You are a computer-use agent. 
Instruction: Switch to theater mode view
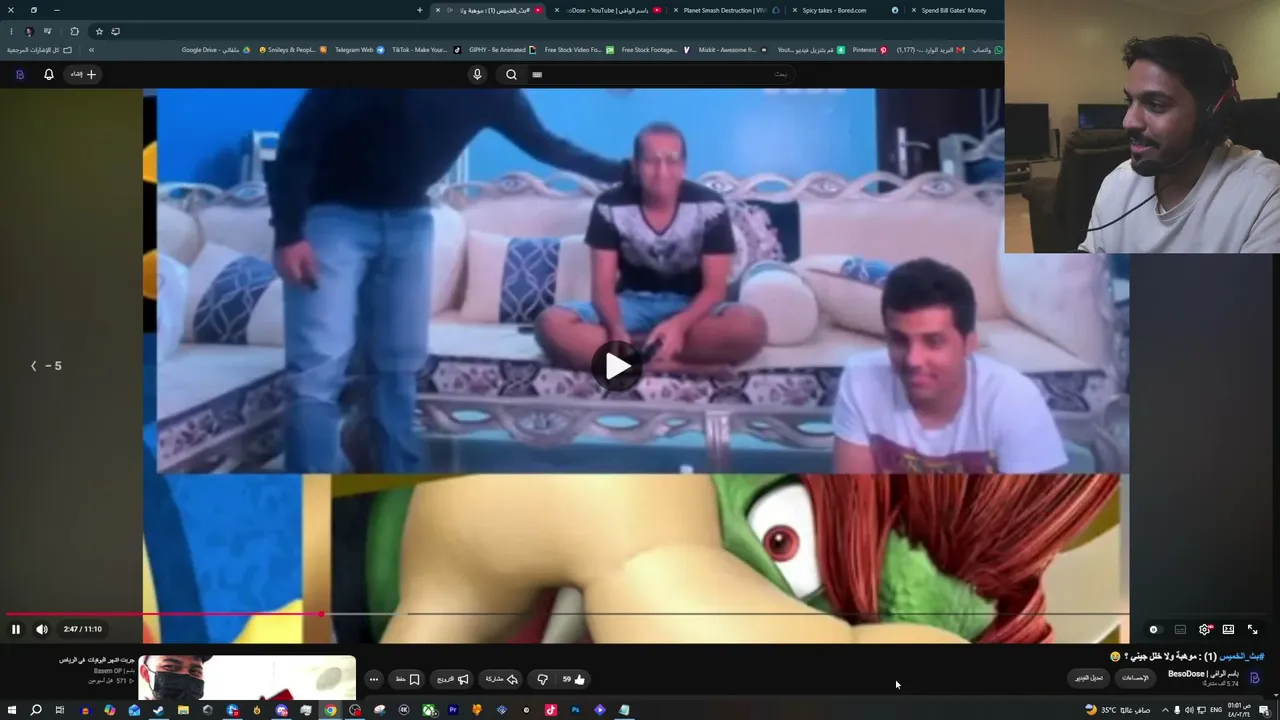1228,630
